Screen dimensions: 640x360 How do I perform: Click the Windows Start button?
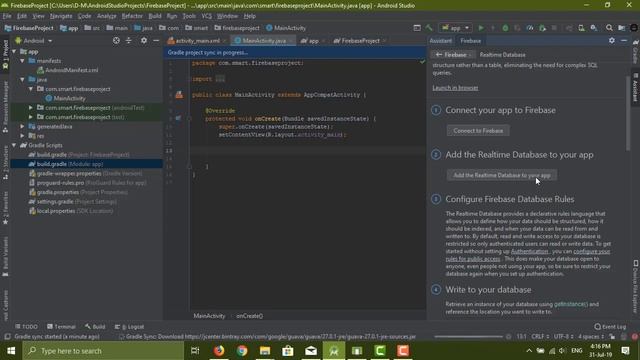[x=11, y=351]
